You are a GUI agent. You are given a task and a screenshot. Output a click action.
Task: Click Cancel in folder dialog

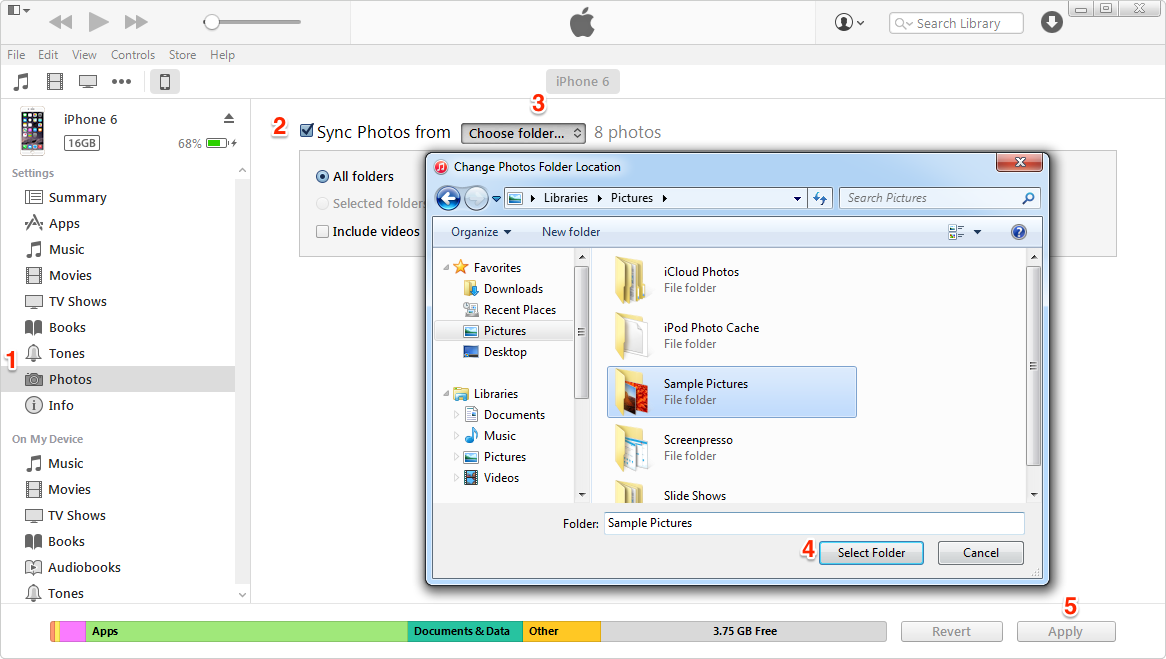click(x=981, y=553)
